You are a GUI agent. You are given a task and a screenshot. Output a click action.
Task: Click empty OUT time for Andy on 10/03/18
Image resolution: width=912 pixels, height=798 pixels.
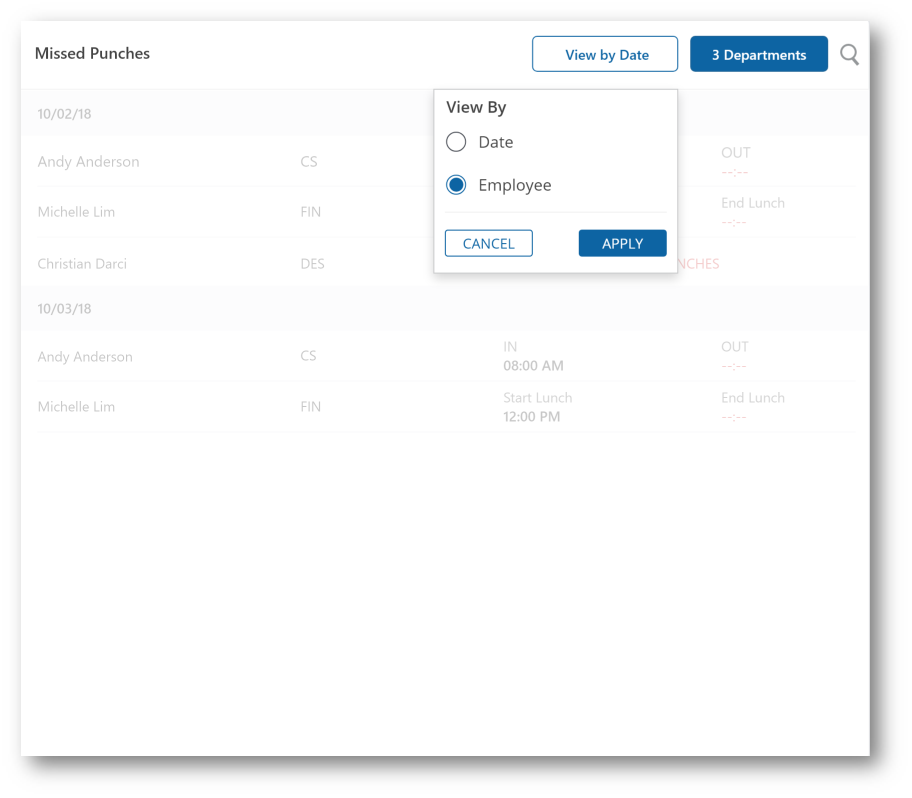pyautogui.click(x=734, y=366)
